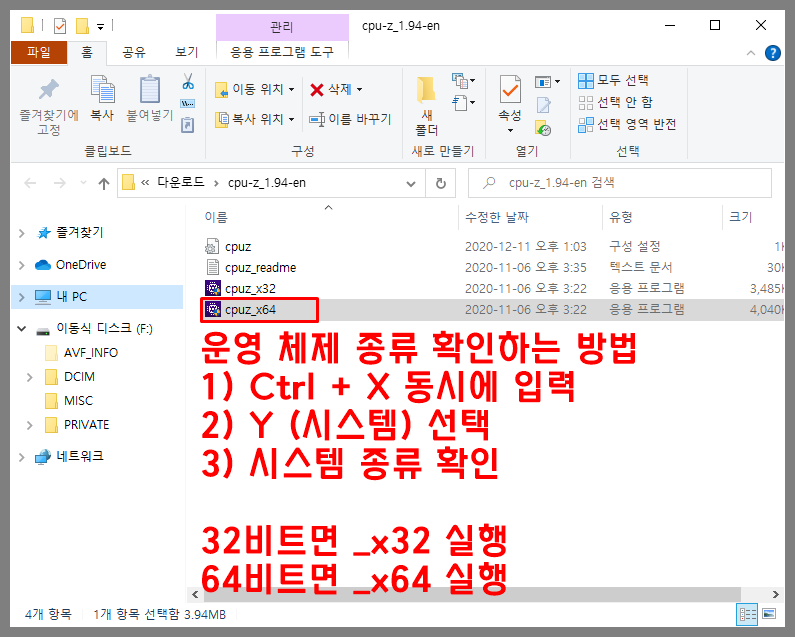Click Invert selection (선택 영역 반전)
The width and height of the screenshot is (795, 637).
tap(627, 124)
